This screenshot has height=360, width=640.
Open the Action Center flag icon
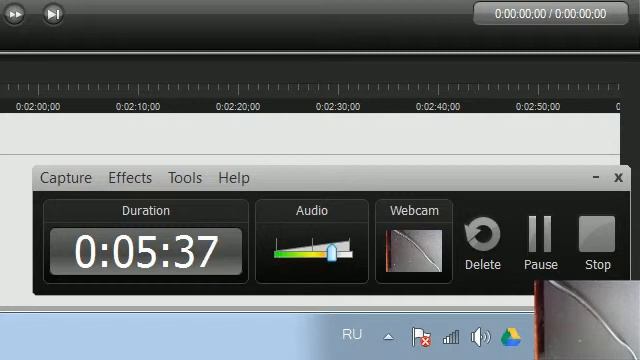click(x=421, y=337)
